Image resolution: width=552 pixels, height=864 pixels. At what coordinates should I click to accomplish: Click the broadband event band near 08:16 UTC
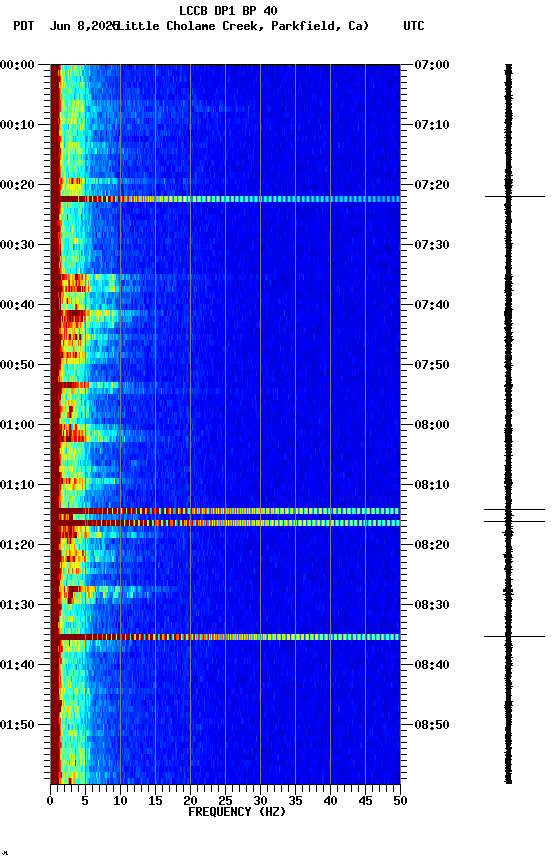[225, 523]
